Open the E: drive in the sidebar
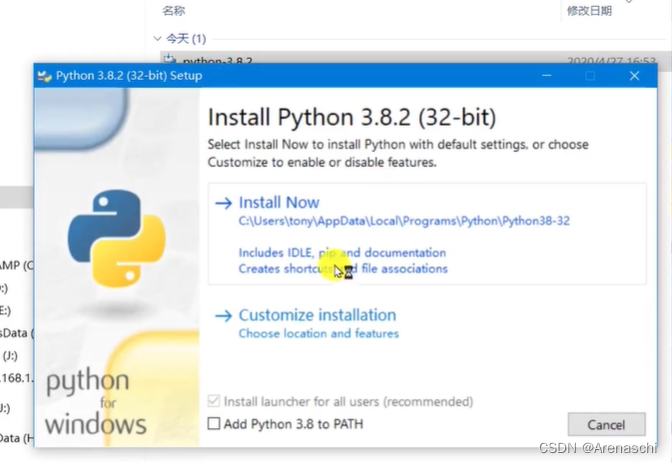Viewport: 672px width, 463px height. point(5,310)
